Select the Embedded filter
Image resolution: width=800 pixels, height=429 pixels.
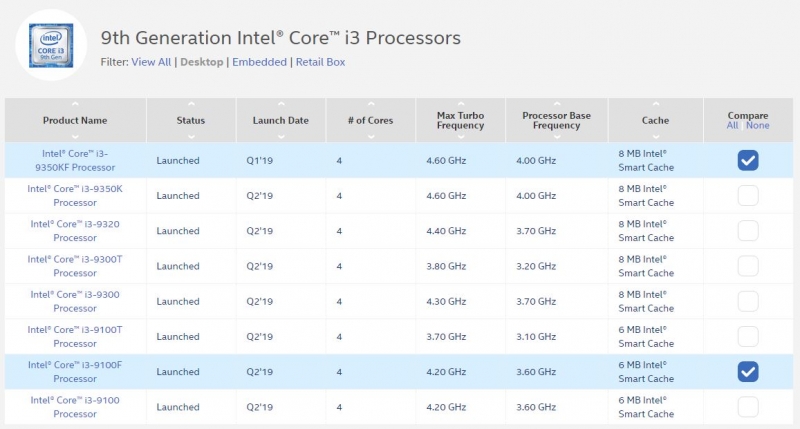click(x=259, y=62)
